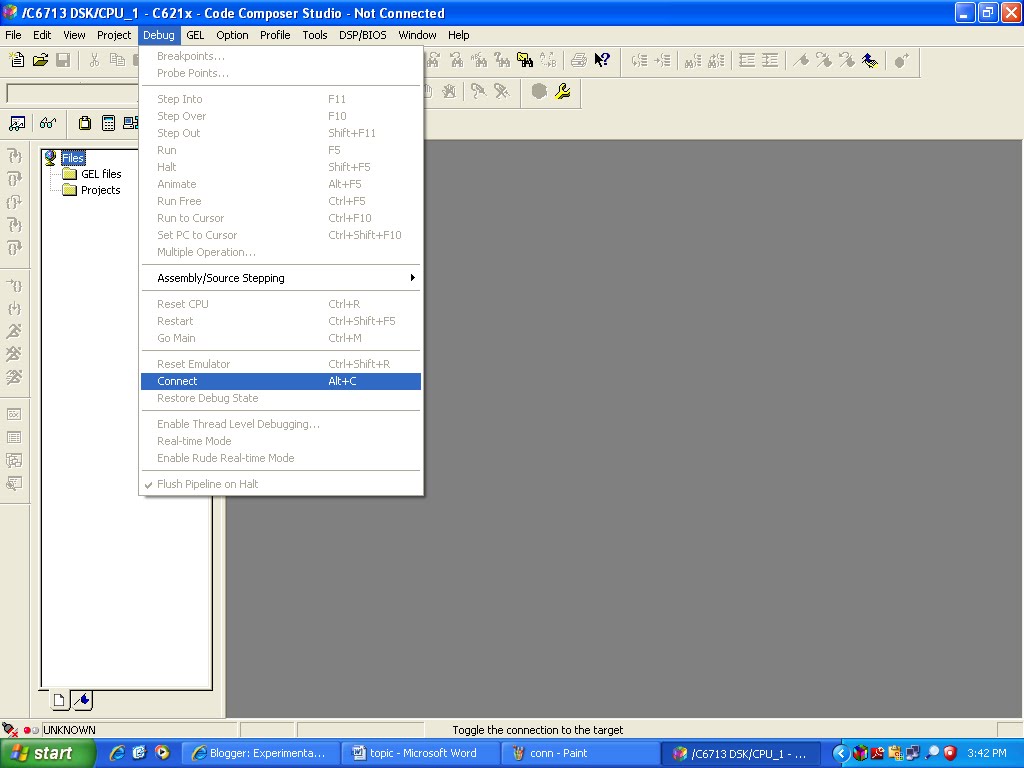Click the topmost step braces icon in sidebar
This screenshot has height=768, width=1024.
(x=14, y=156)
